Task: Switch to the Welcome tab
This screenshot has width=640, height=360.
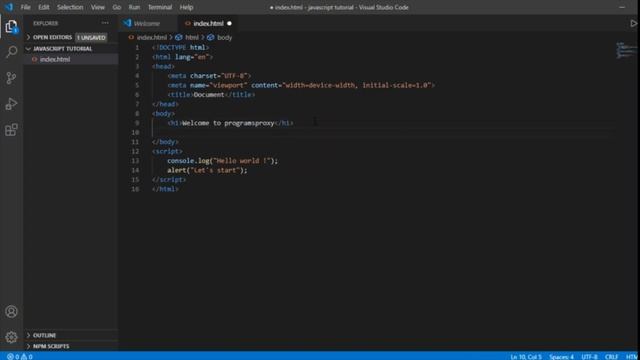Action: 147,23
